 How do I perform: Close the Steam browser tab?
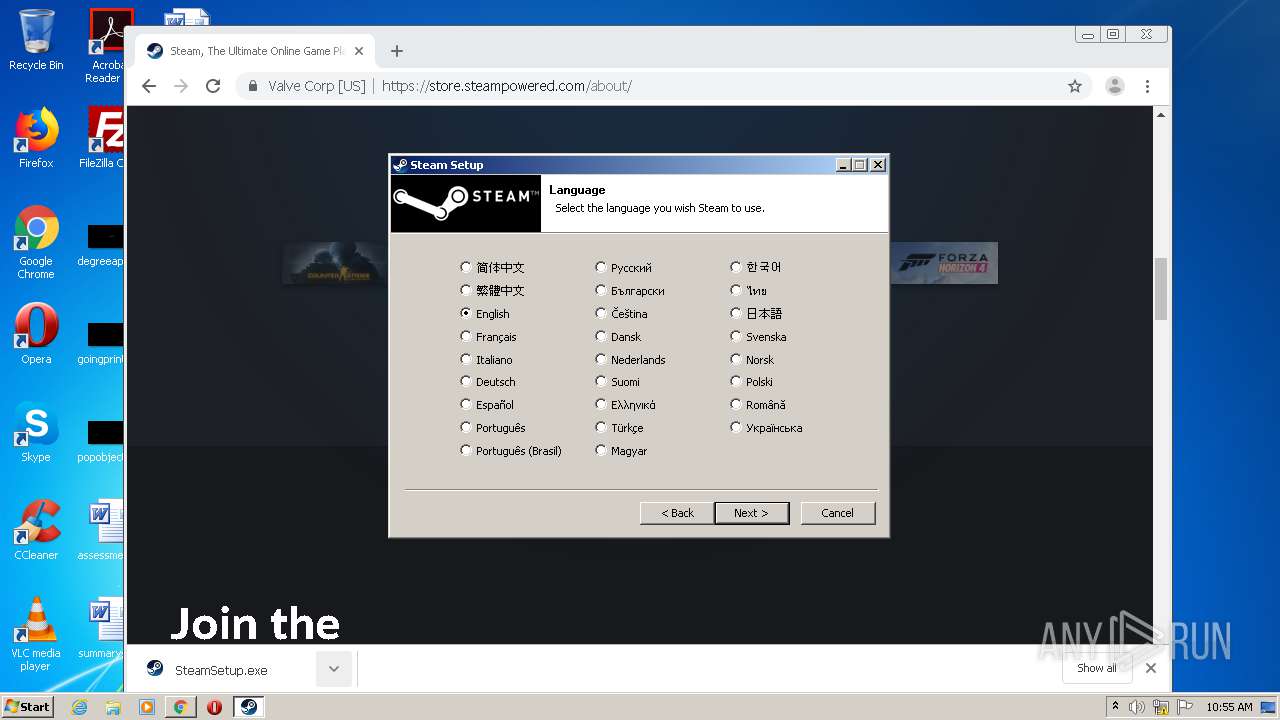[359, 51]
